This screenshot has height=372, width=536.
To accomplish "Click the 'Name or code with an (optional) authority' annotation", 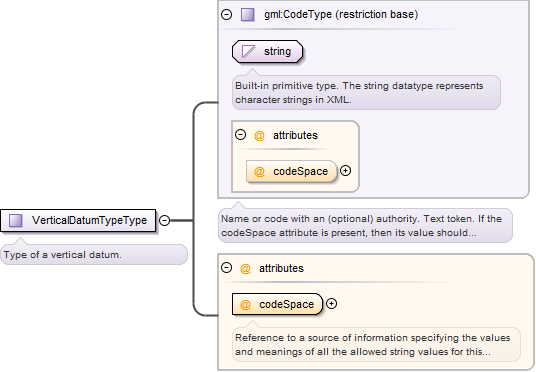I will tap(365, 226).
